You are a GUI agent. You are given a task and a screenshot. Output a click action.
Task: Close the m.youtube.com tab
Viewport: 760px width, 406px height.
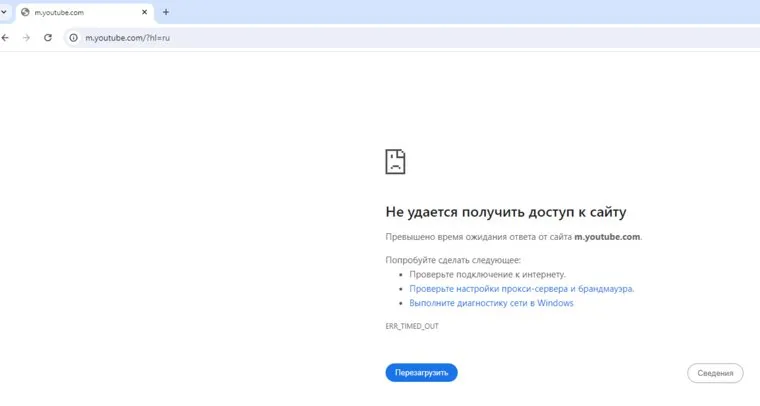click(x=144, y=12)
